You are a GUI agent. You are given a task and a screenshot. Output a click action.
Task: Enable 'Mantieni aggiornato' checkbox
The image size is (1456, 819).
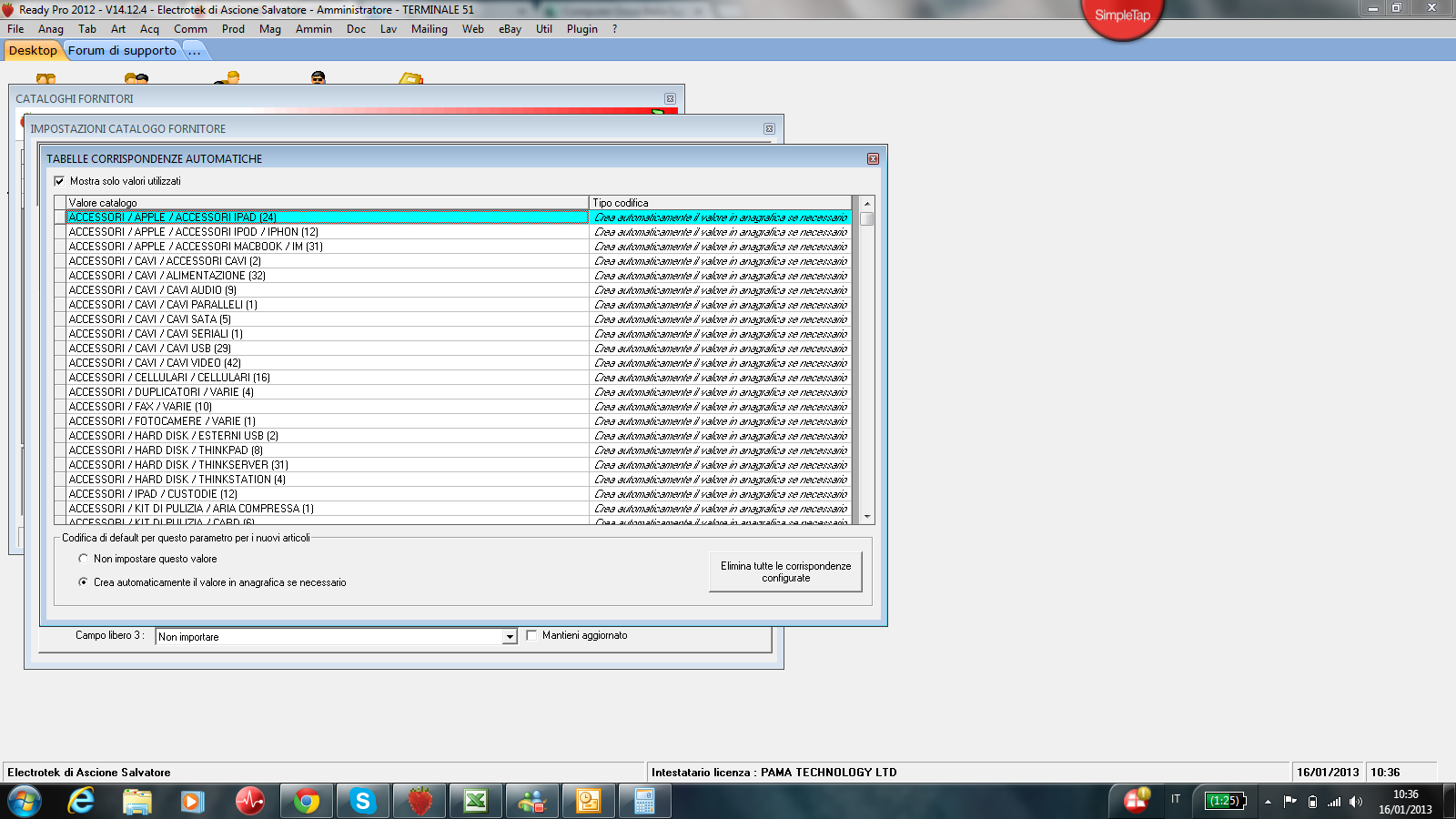(x=531, y=635)
